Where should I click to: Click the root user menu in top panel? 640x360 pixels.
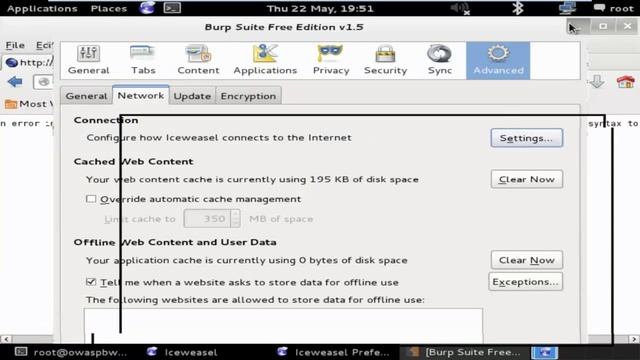click(x=614, y=8)
